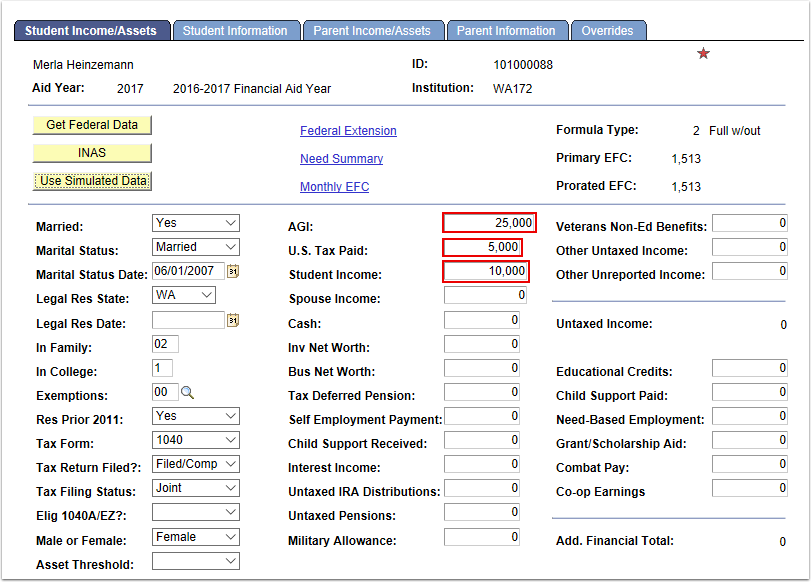811x582 pixels.
Task: Open Marital Status Date calendar picker
Action: pyautogui.click(x=233, y=271)
